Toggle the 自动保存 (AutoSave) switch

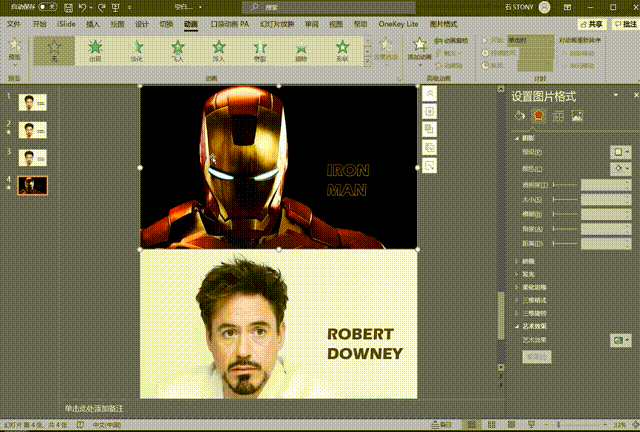(x=47, y=7)
